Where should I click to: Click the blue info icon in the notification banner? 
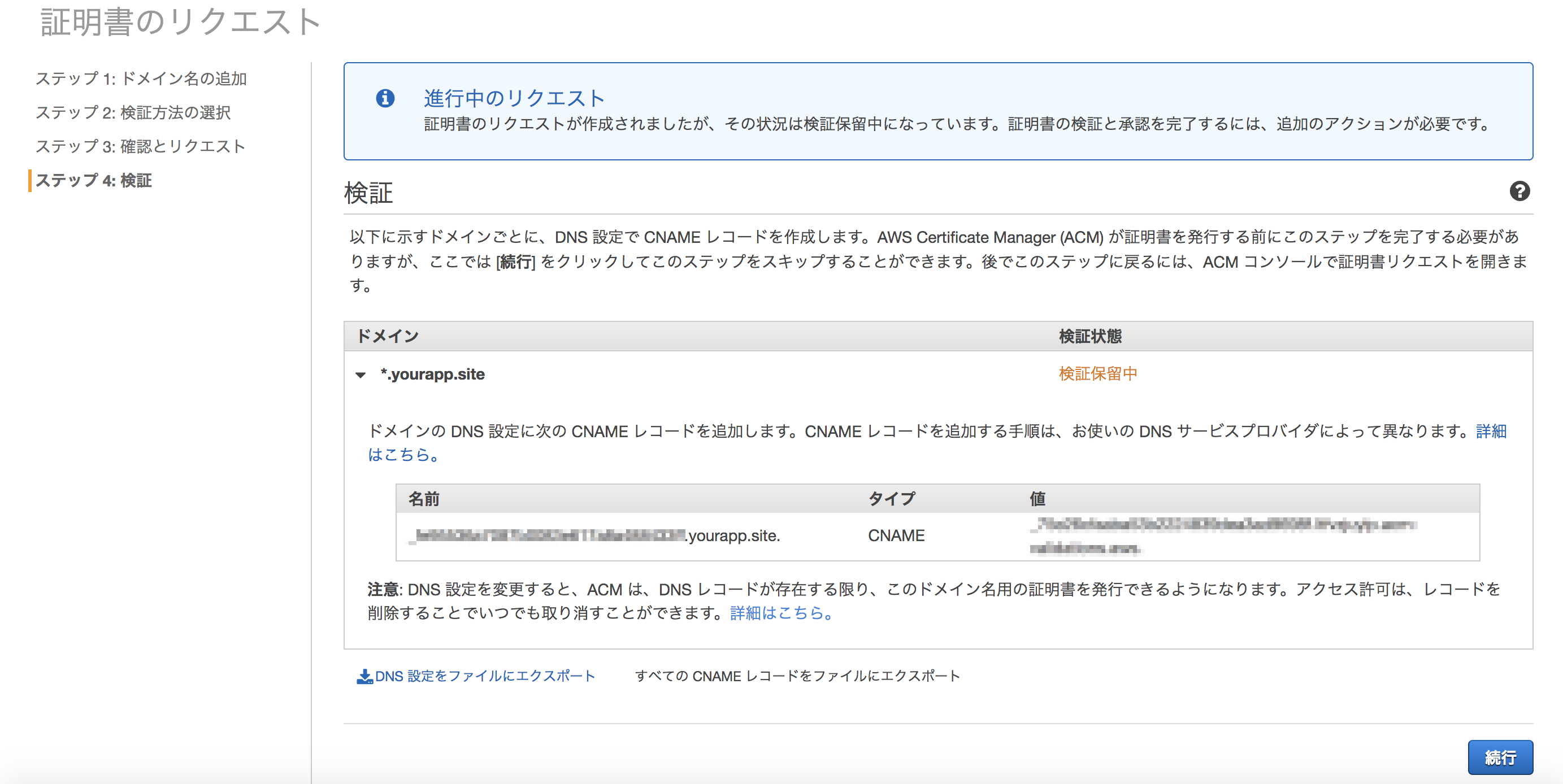[x=387, y=99]
